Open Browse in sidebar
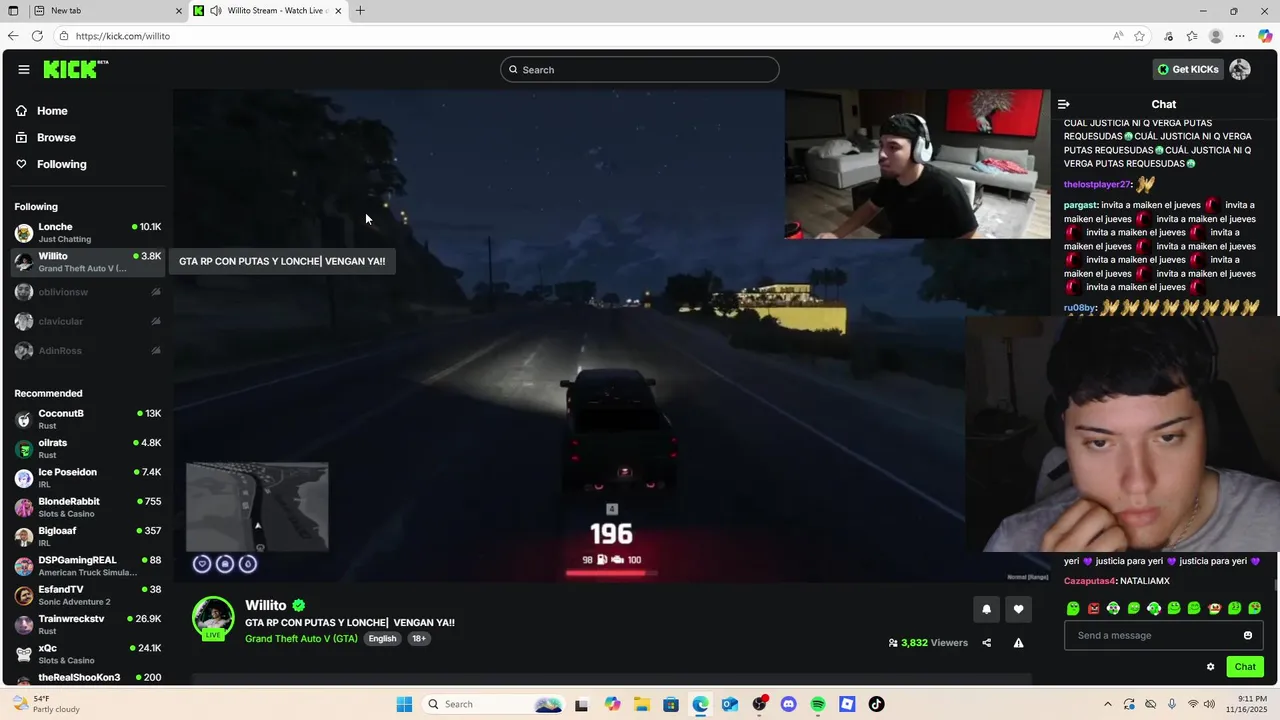 coord(56,138)
